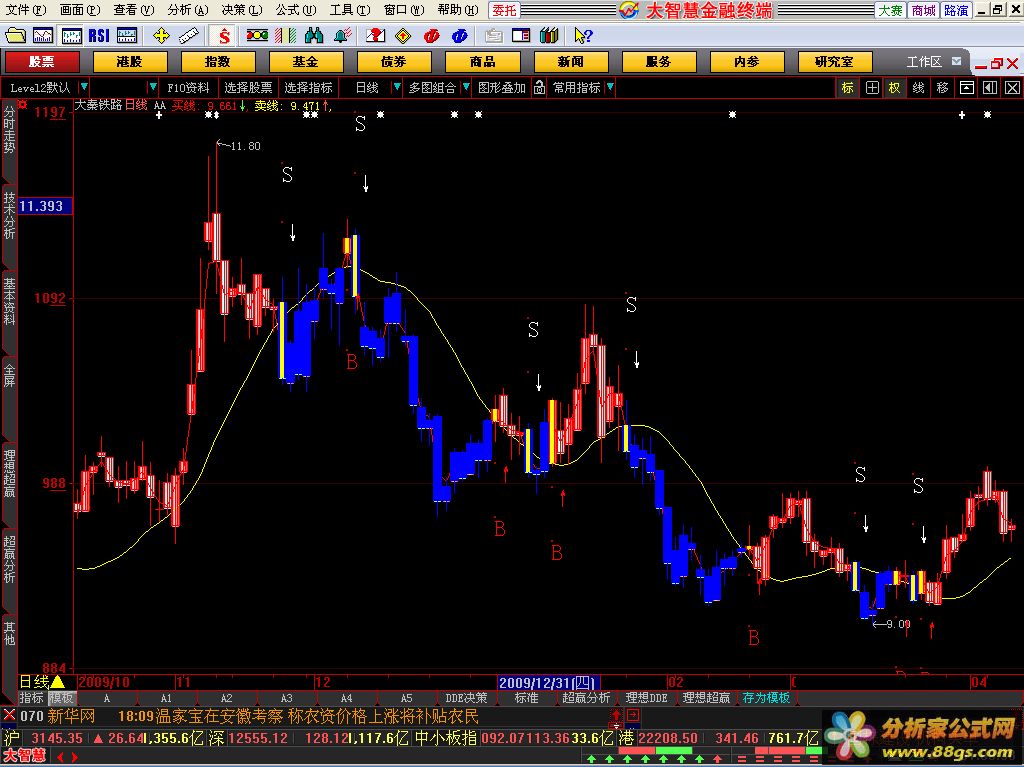The width and height of the screenshot is (1024, 767).
Task: Click the lock icon beside 图形叠加
Action: point(539,88)
